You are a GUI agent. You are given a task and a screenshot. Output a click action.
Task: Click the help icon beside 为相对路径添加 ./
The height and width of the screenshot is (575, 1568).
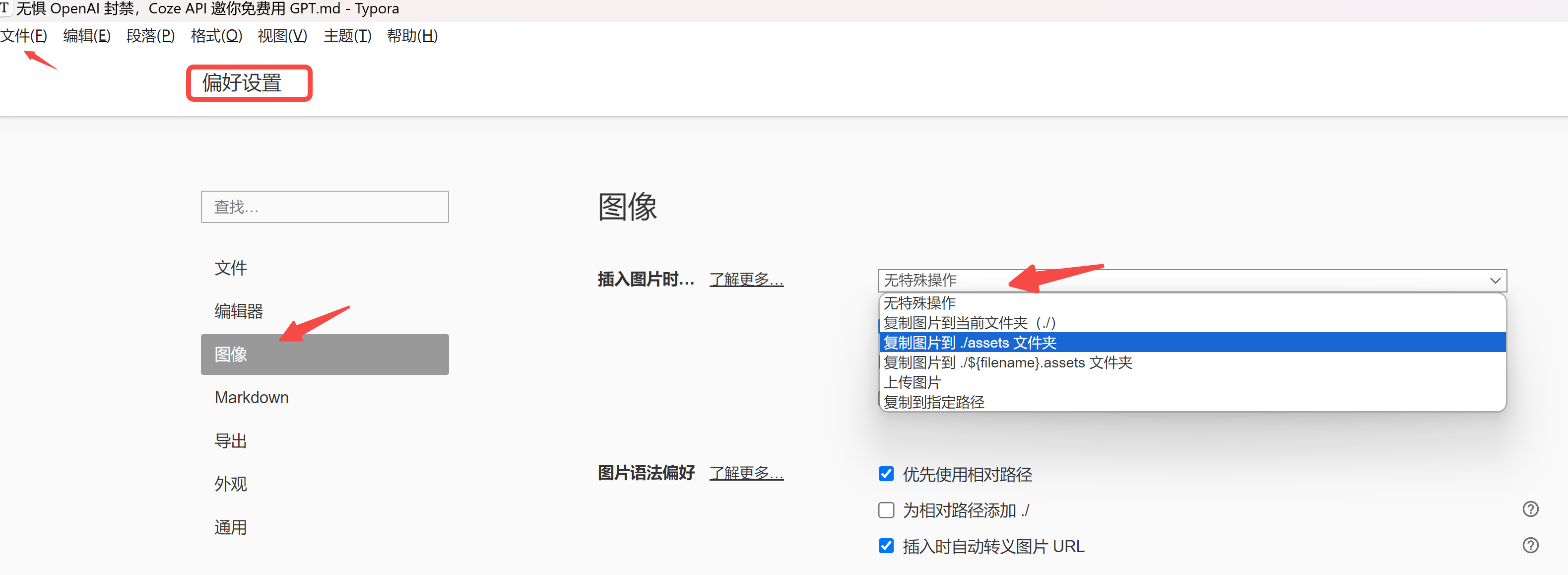(1531, 509)
